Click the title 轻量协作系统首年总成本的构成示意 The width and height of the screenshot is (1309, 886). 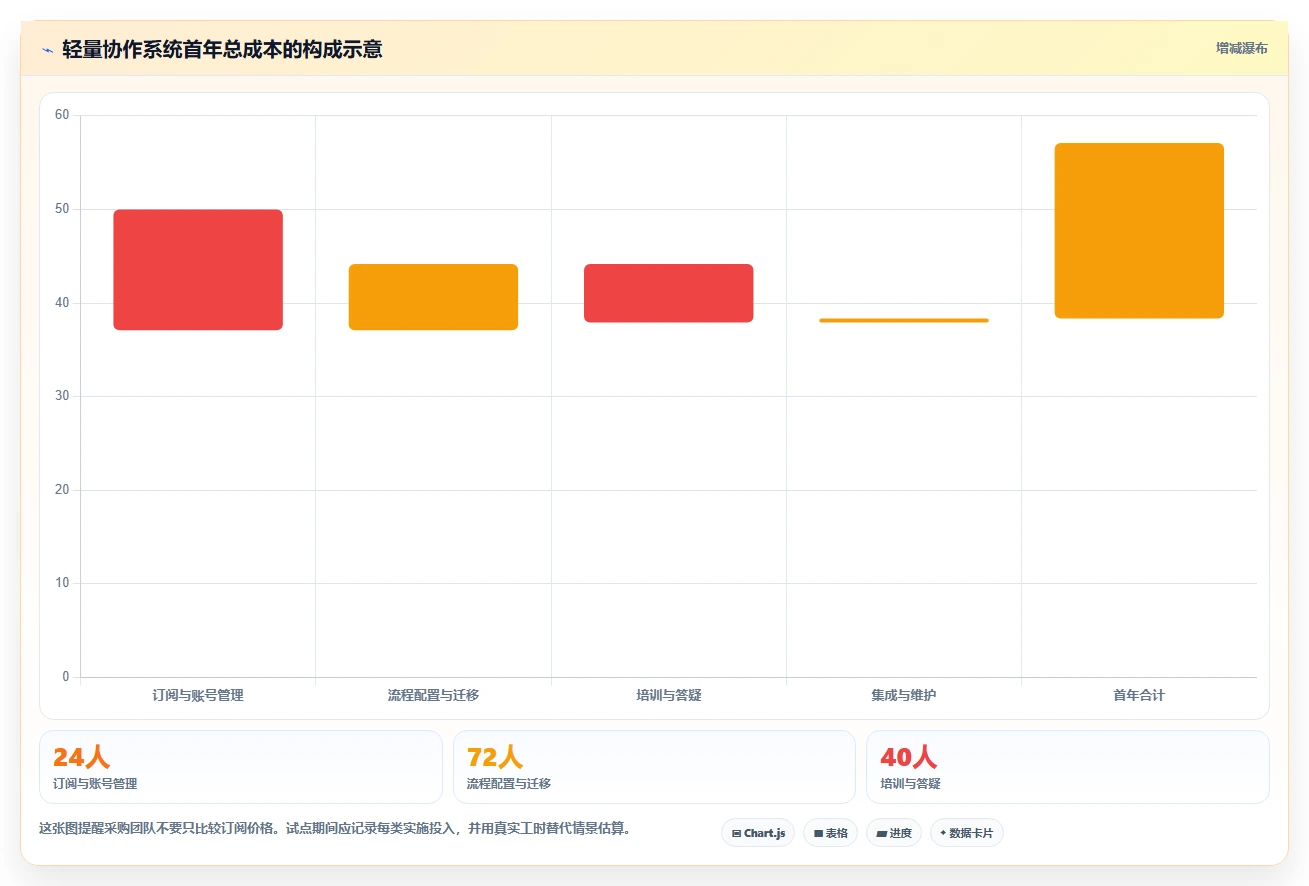coord(222,49)
